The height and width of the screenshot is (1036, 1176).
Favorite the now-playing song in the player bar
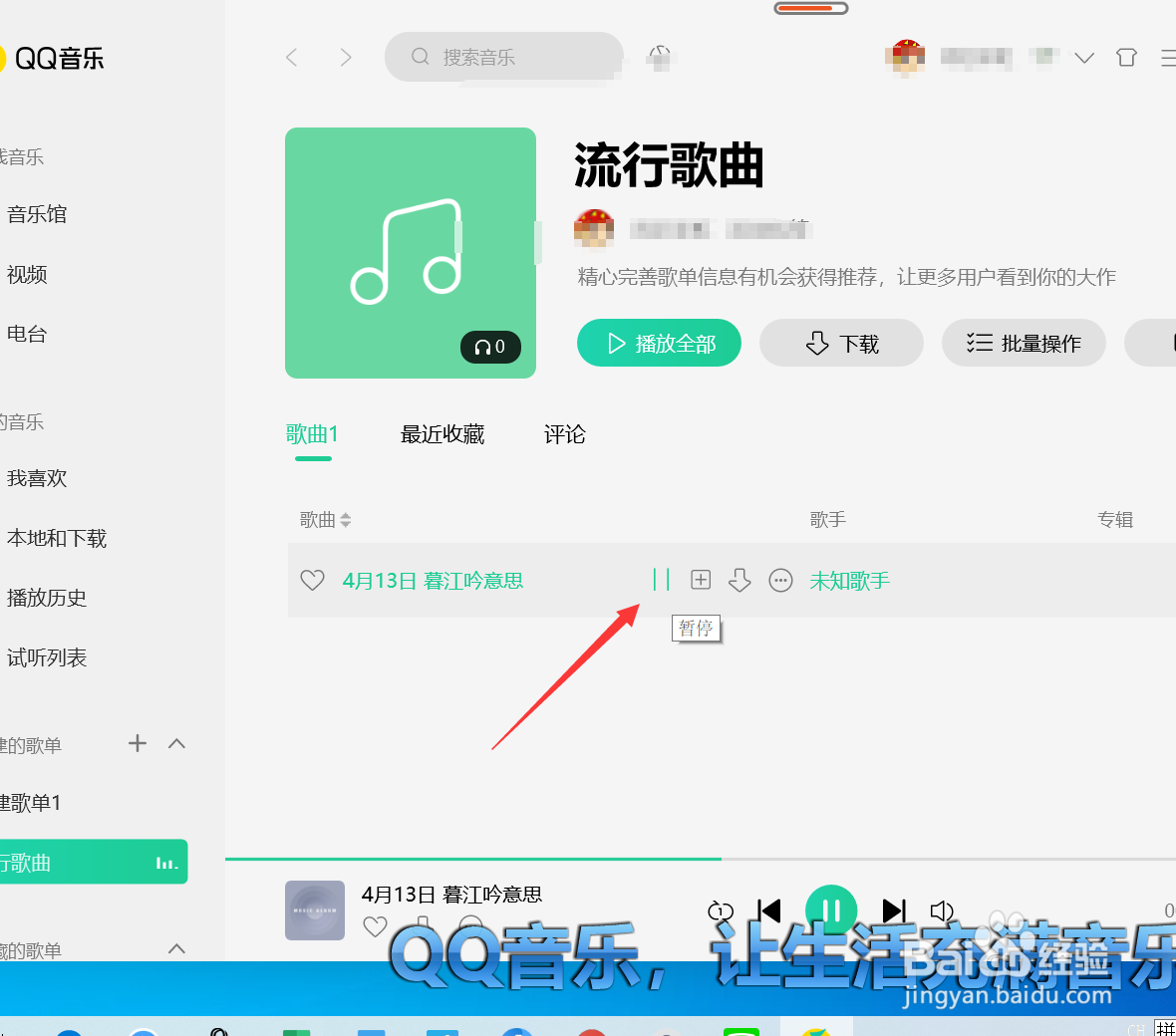coord(375,925)
